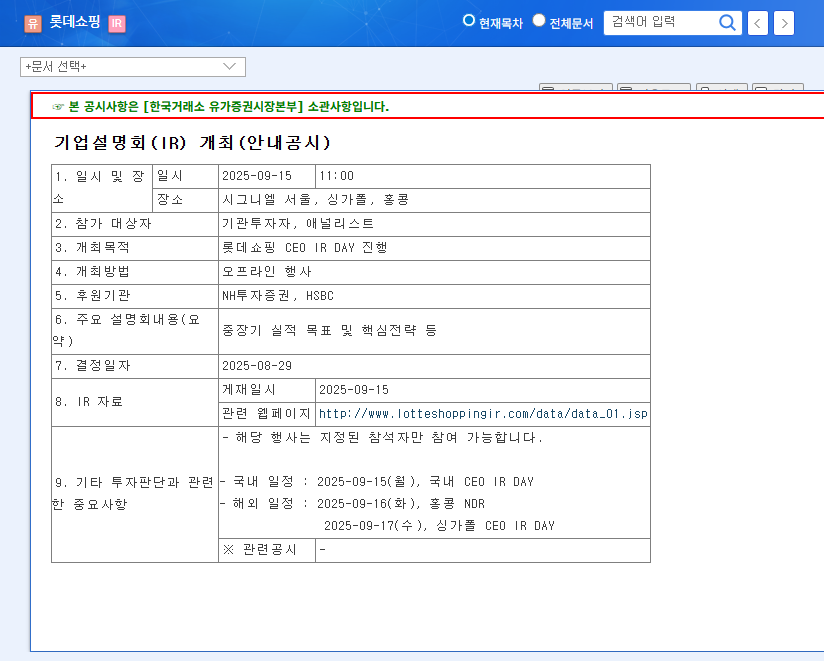
Task: Click the line 해외 일정 : 2025-09-16(화), 홍콩 NDR
Action: pos(353,504)
